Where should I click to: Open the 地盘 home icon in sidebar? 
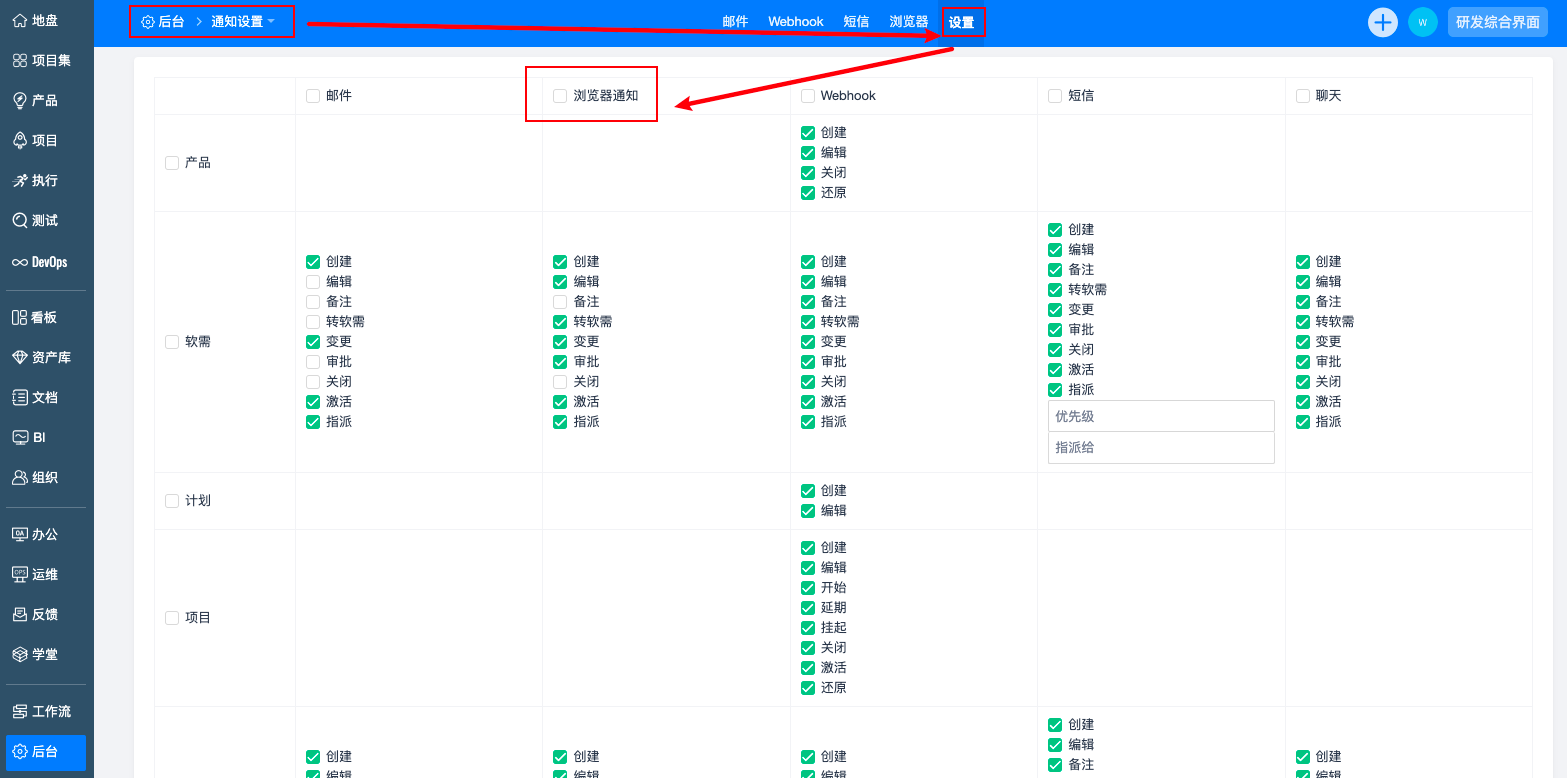[20, 20]
